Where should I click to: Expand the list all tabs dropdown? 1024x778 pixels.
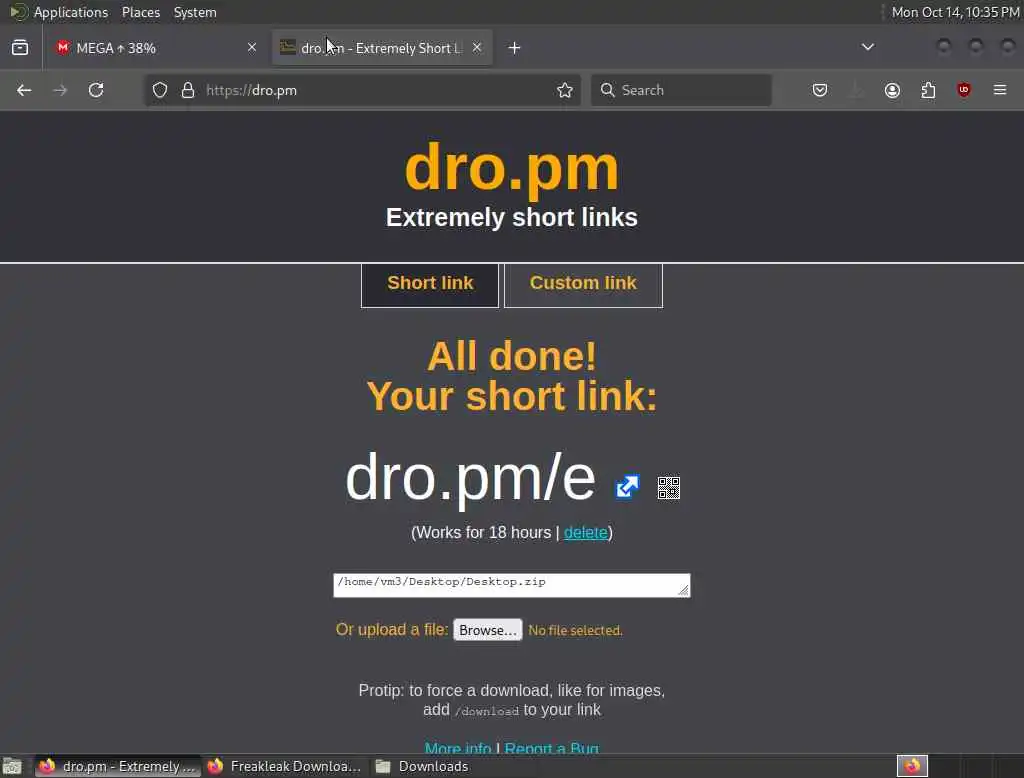[x=868, y=47]
